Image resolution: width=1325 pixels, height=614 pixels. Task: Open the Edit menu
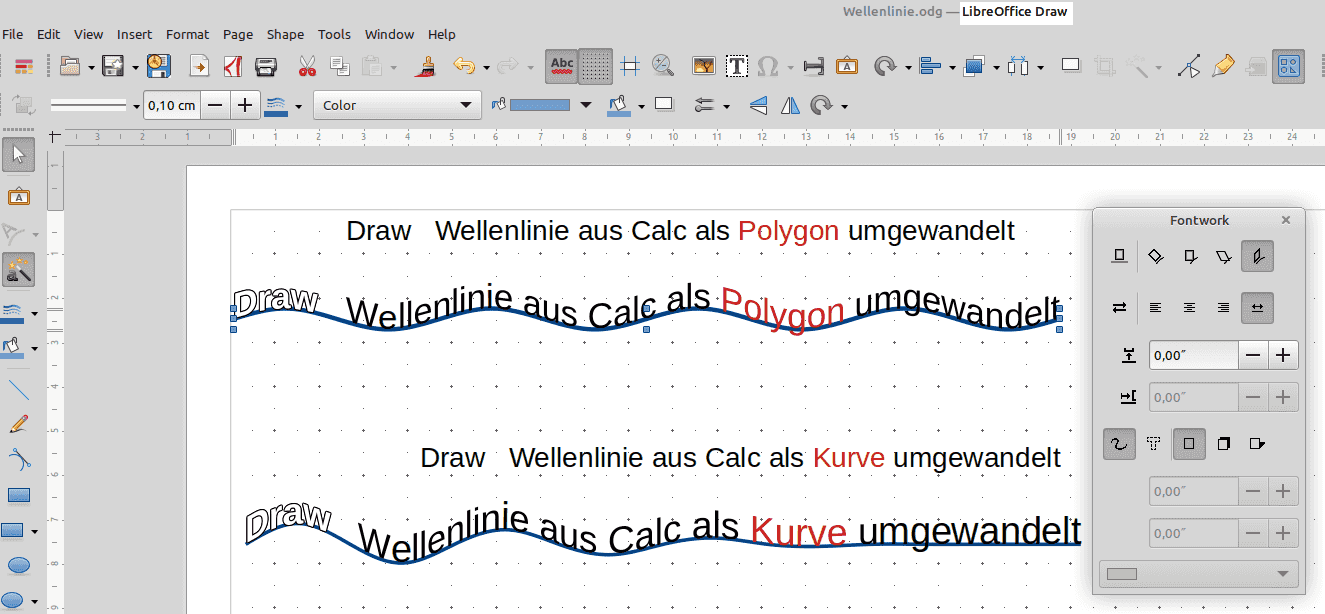[48, 34]
